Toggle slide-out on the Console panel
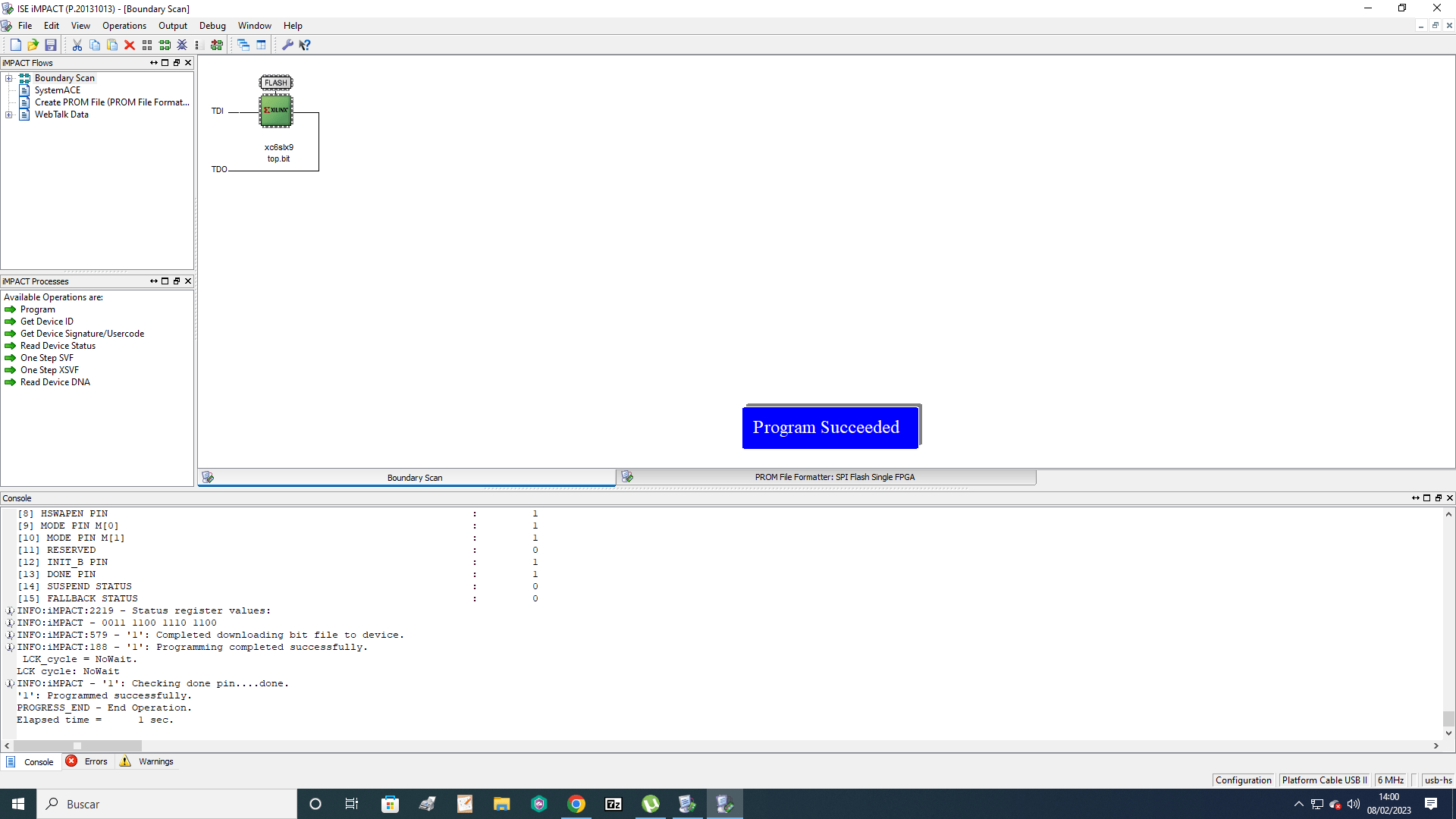Image resolution: width=1456 pixels, height=819 pixels. (1415, 498)
